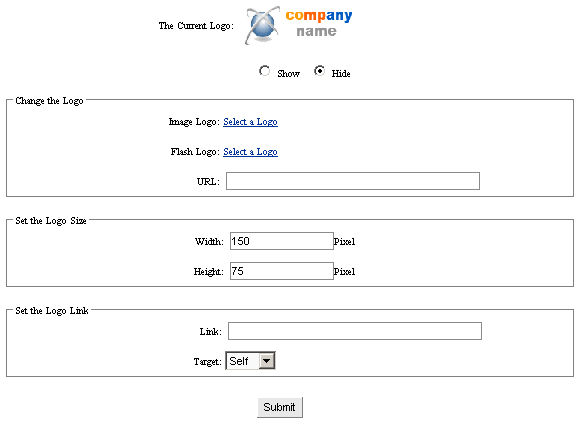The width and height of the screenshot is (579, 432).
Task: Click The Current Logo label
Action: 196,26
